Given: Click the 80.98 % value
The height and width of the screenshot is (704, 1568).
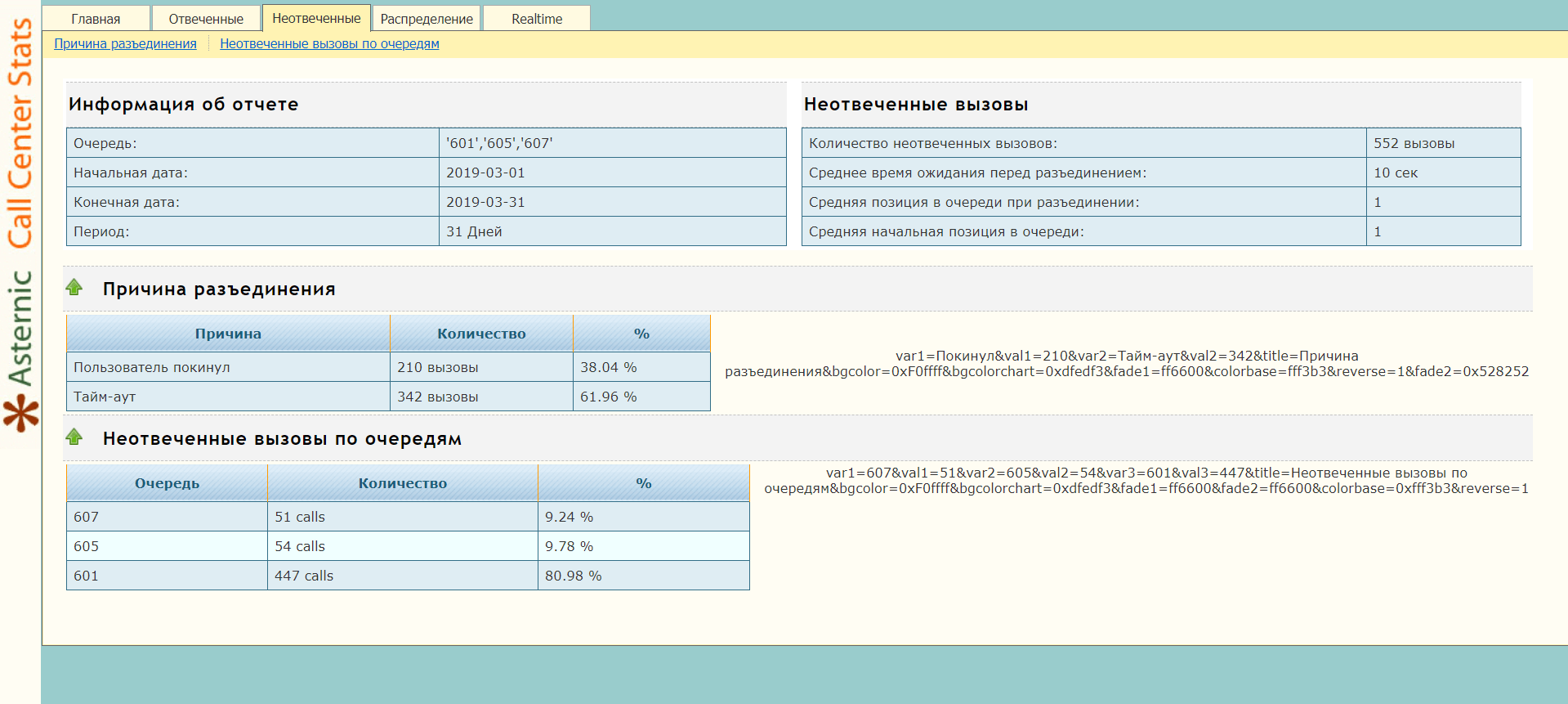Looking at the screenshot, I should (x=574, y=576).
